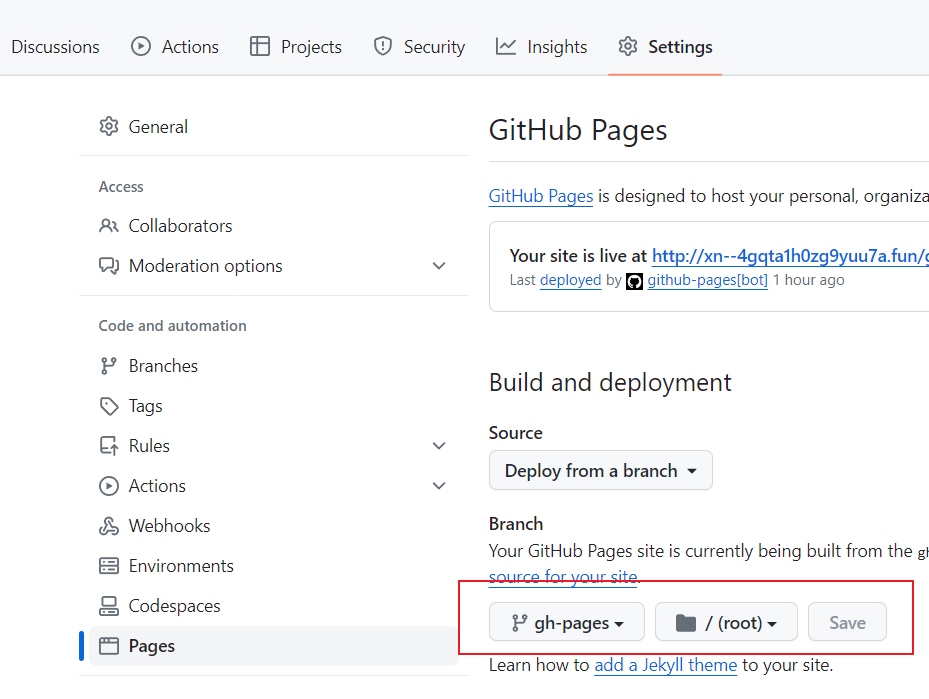
Task: Click the Security shield icon
Action: [x=383, y=46]
